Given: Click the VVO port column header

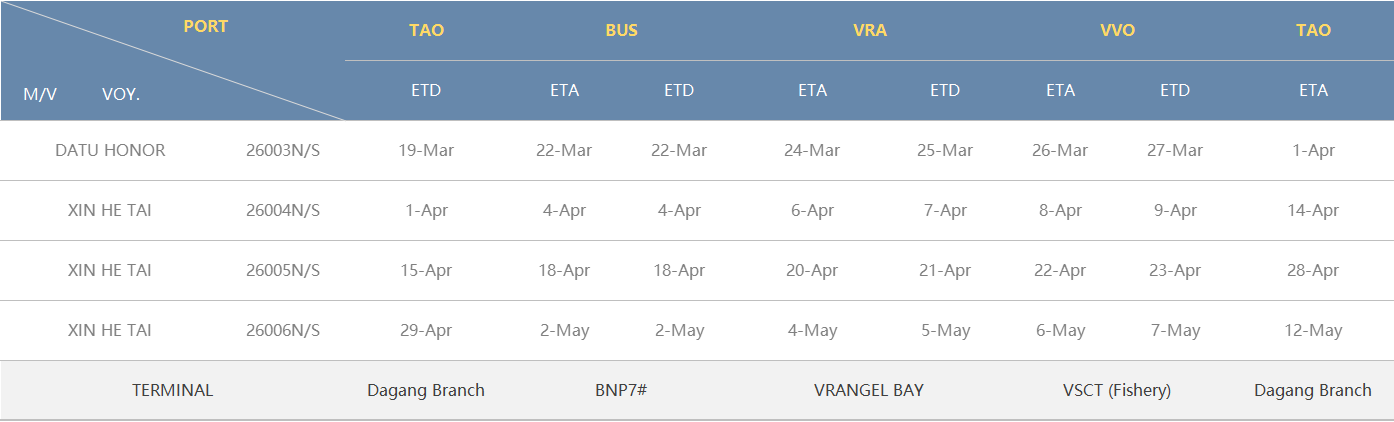Looking at the screenshot, I should click(x=1117, y=30).
